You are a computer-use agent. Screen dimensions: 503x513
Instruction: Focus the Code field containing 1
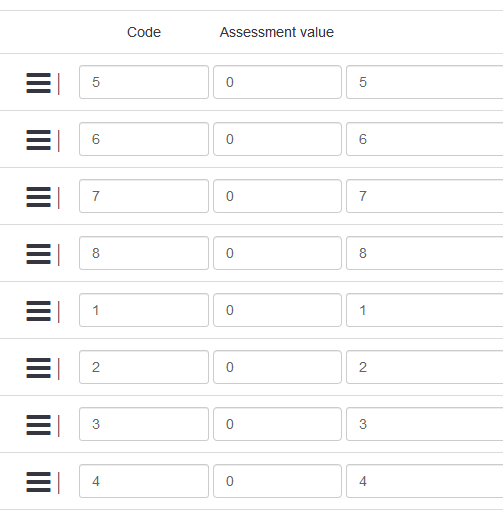point(144,310)
